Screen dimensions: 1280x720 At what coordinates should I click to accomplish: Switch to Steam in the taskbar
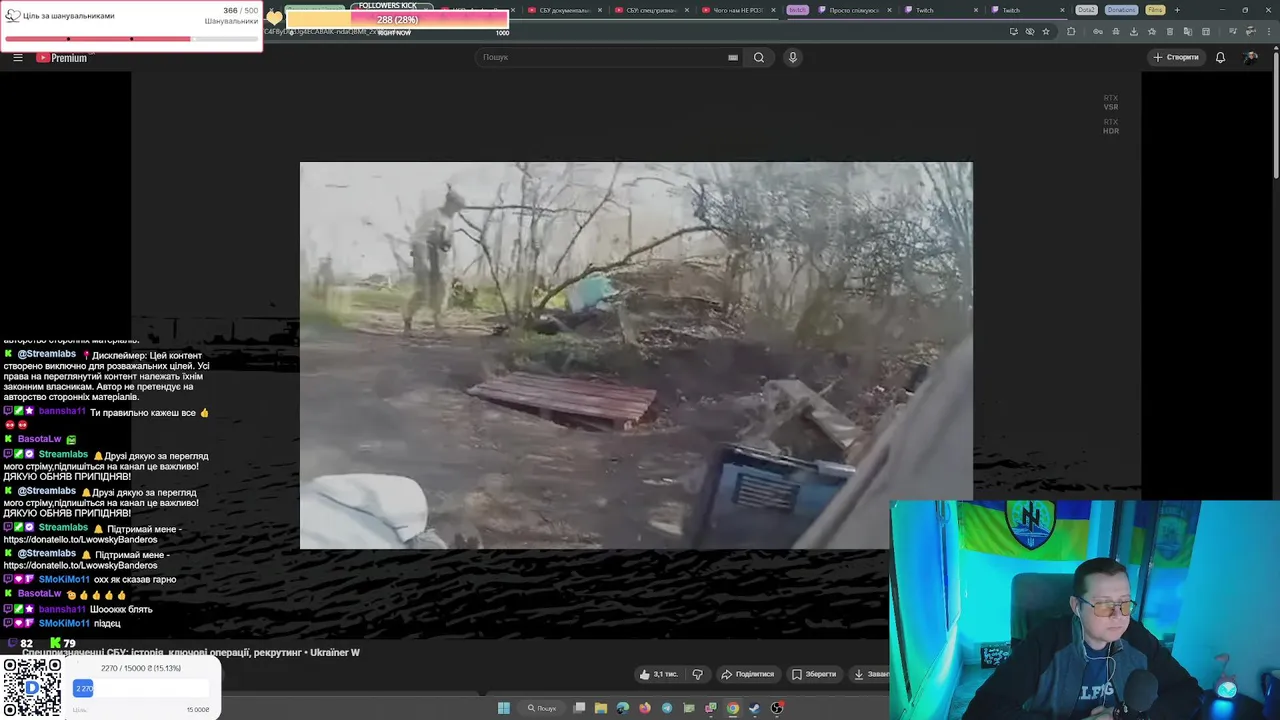coord(754,708)
